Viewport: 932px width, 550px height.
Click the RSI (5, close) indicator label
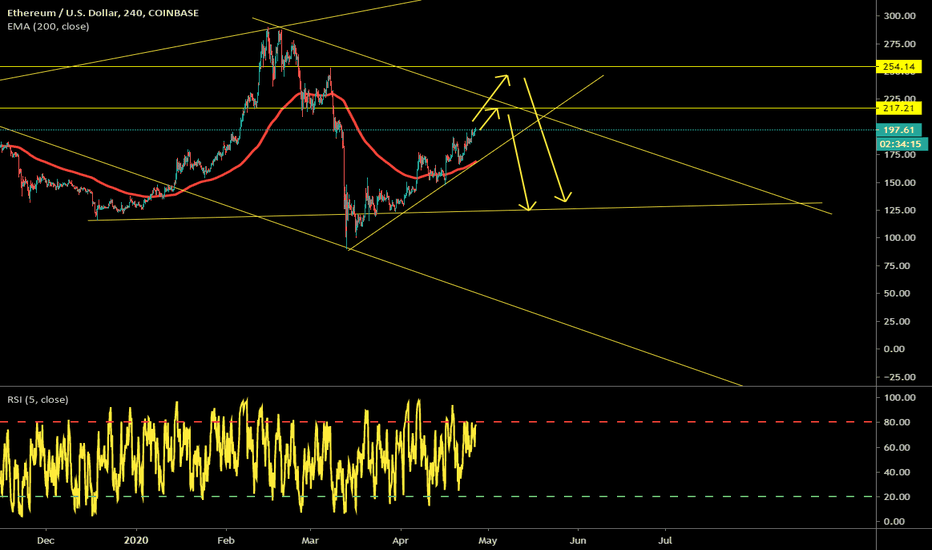click(x=37, y=400)
